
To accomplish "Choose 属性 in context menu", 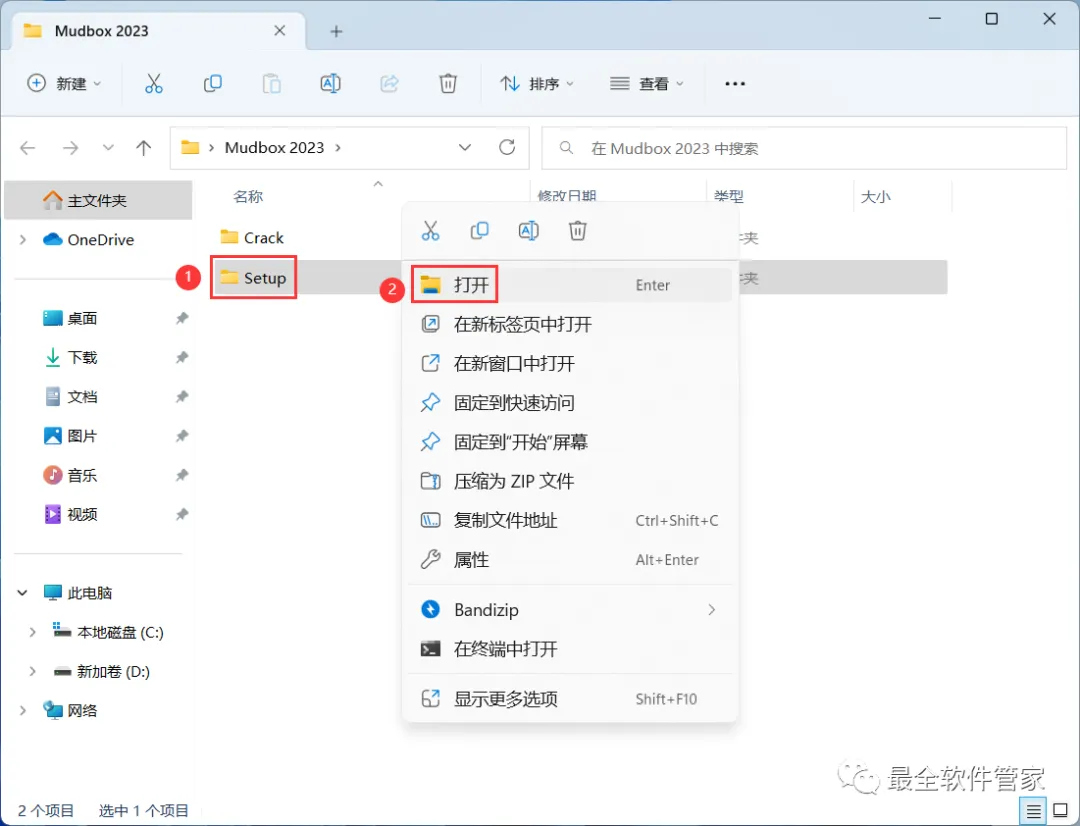I will (570, 559).
